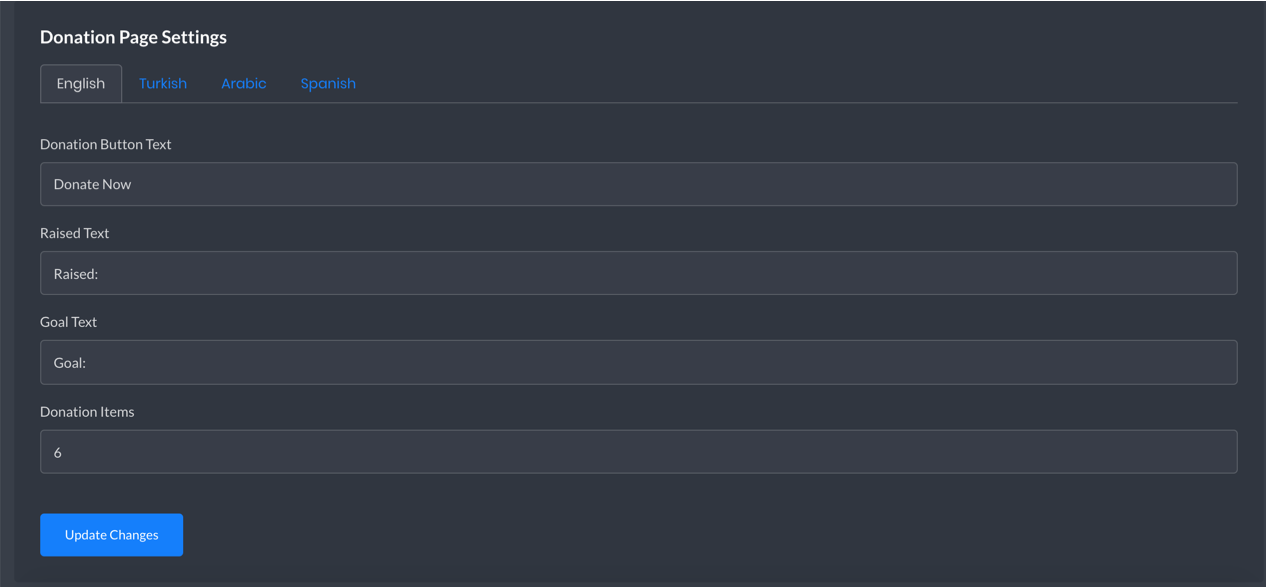Screen dimensions: 1266x587
Task: Click the number 6 in Donation Items
Action: point(58,452)
